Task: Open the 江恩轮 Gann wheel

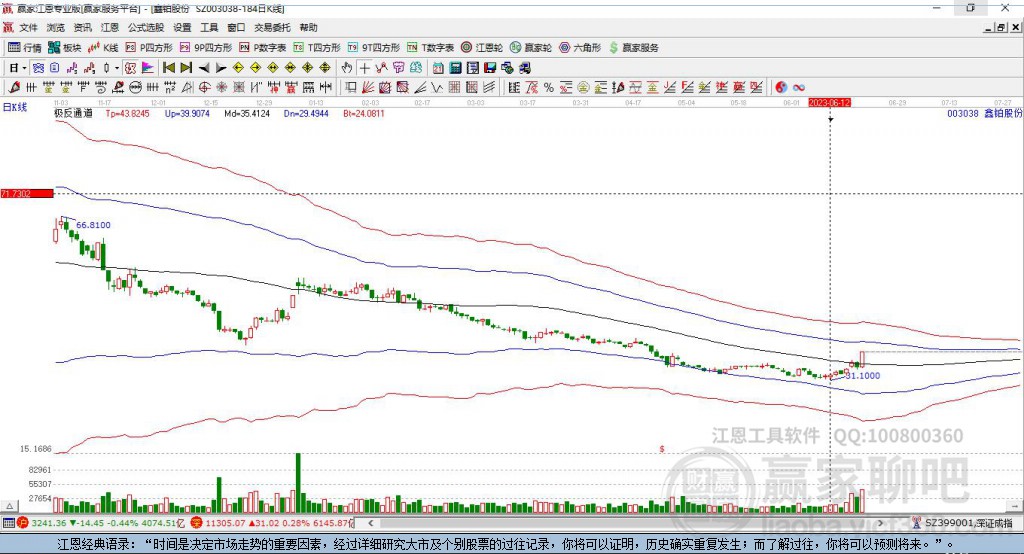Action: pyautogui.click(x=482, y=48)
